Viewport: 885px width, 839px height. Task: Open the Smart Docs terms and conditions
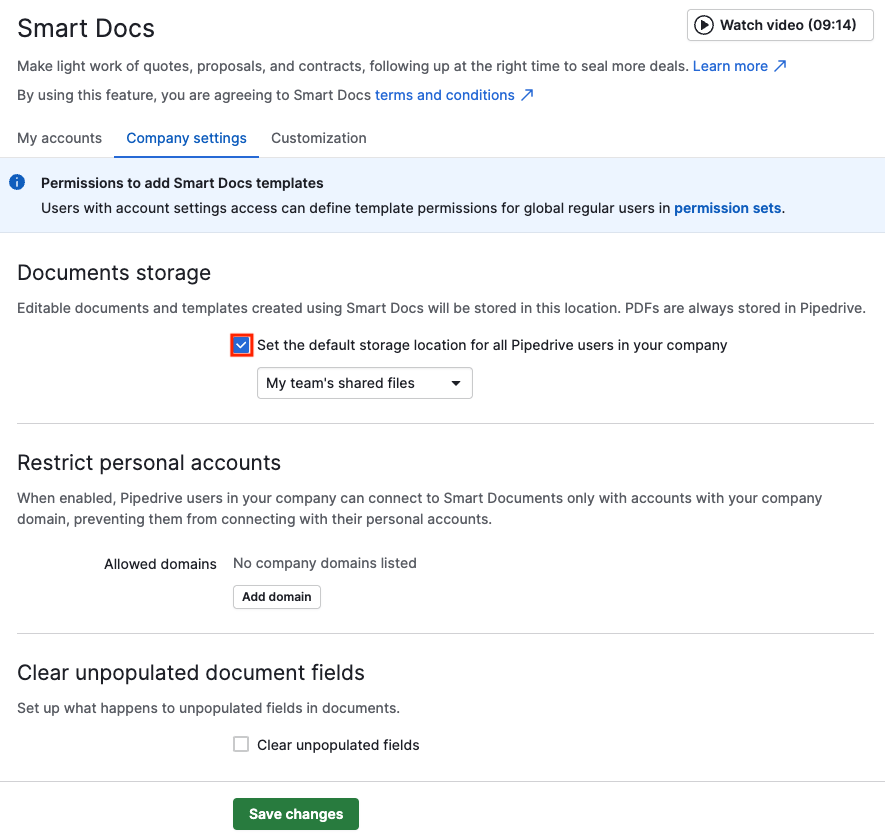(x=447, y=95)
